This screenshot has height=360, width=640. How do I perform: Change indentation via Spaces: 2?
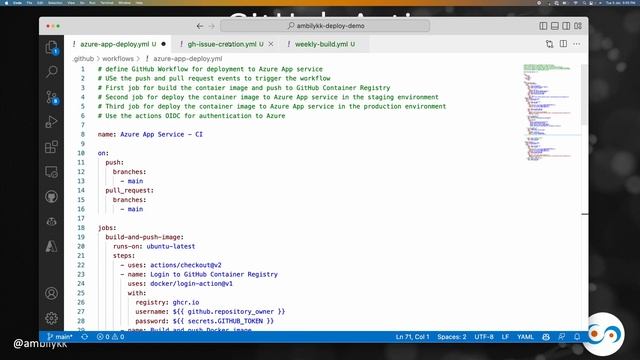click(452, 337)
